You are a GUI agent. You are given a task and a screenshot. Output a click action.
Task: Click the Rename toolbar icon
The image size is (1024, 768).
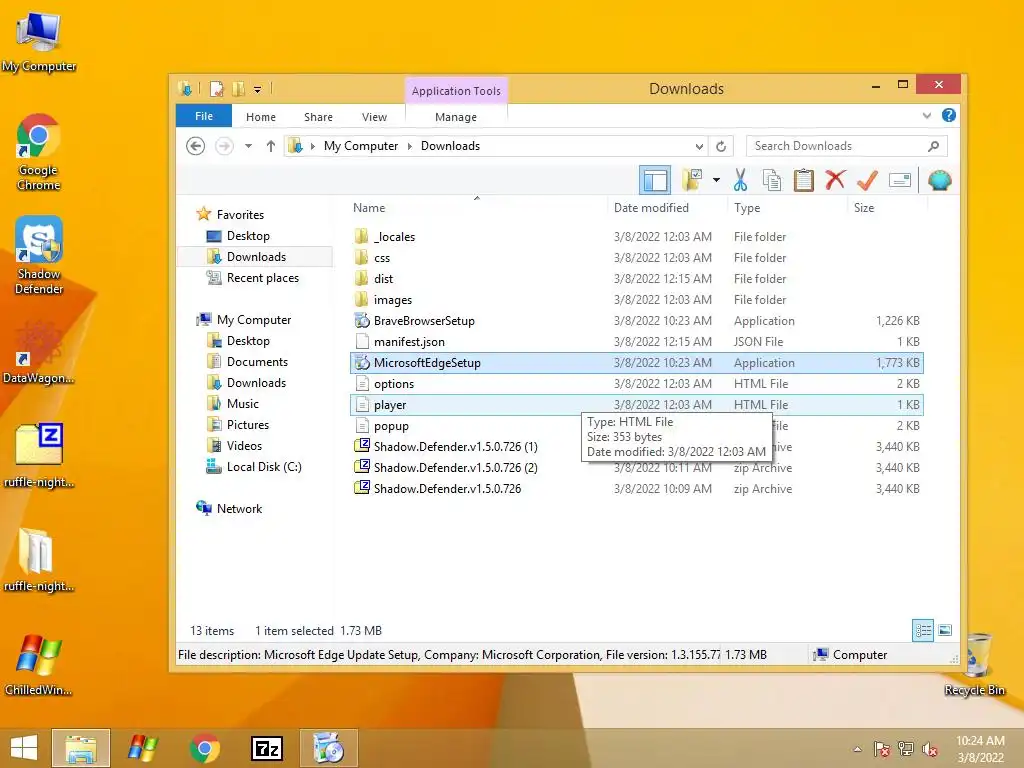point(900,180)
